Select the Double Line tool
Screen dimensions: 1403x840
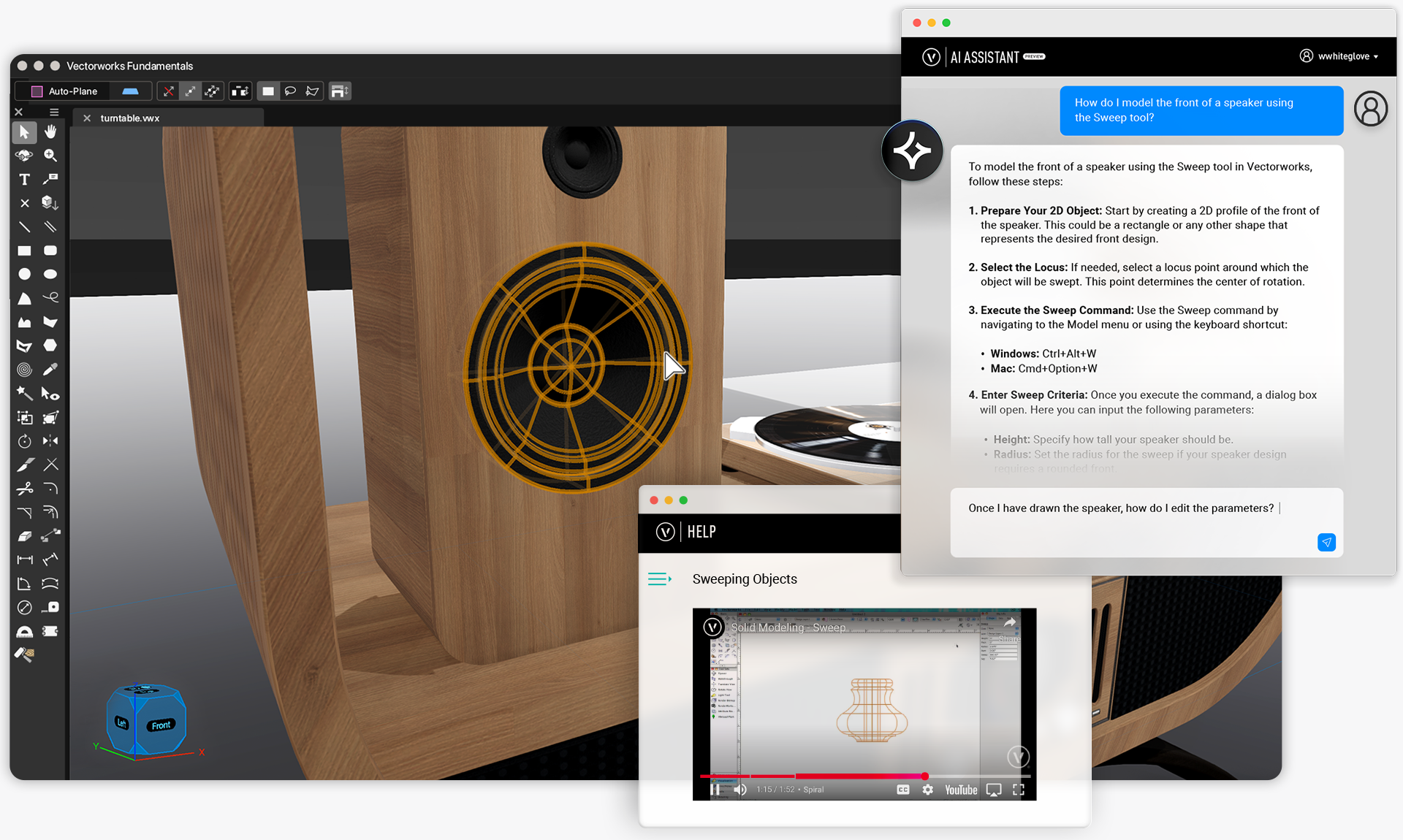[50, 226]
